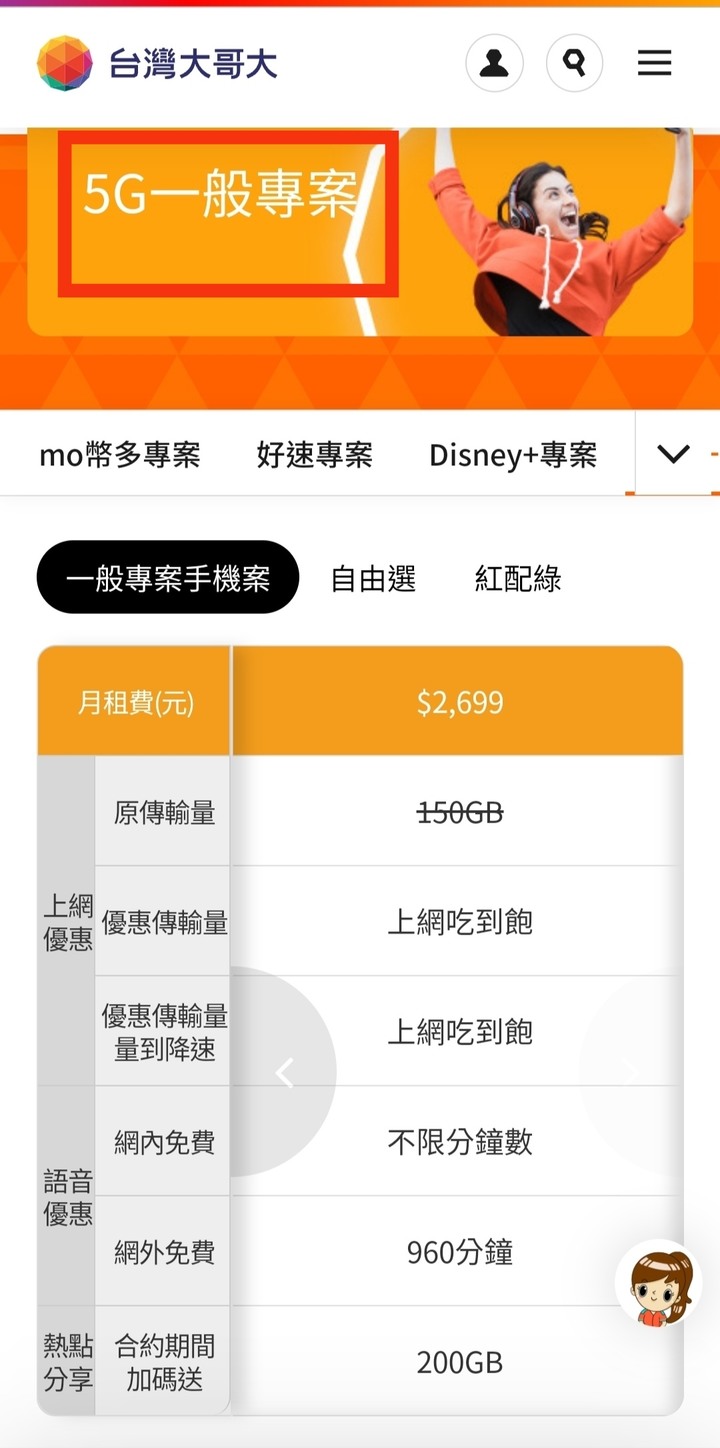Show next plan with right arrow

coord(631,1072)
